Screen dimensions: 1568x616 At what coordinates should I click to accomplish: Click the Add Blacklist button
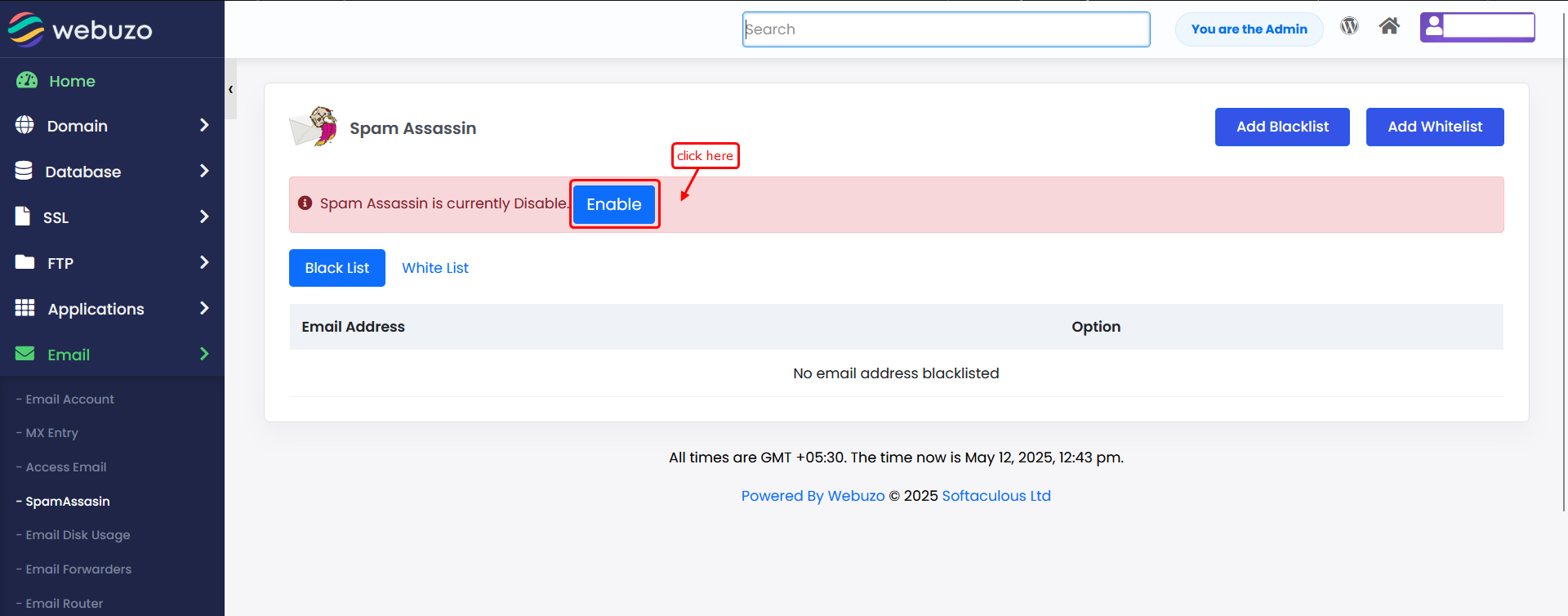coord(1282,127)
